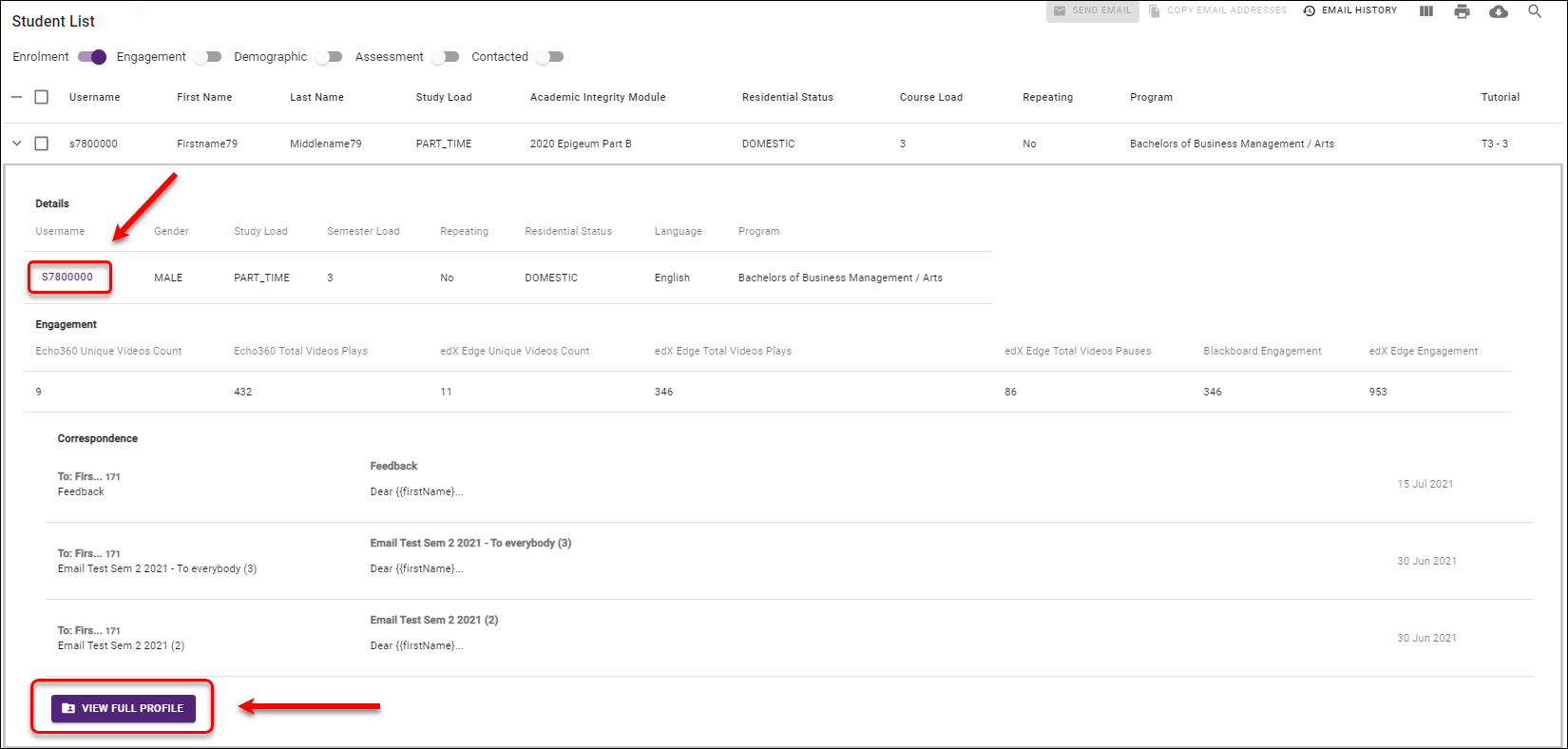Switch on the Contacted toggle
Image resolution: width=1568 pixels, height=749 pixels.
(x=549, y=57)
